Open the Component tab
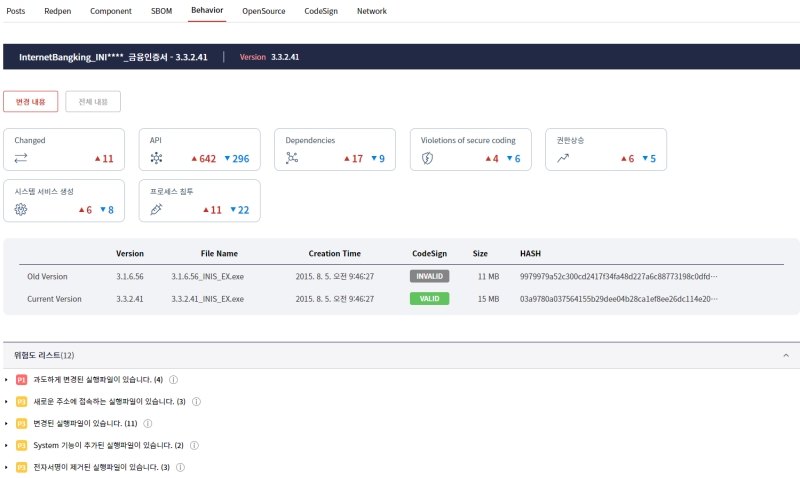The height and width of the screenshot is (478, 800). point(111,11)
